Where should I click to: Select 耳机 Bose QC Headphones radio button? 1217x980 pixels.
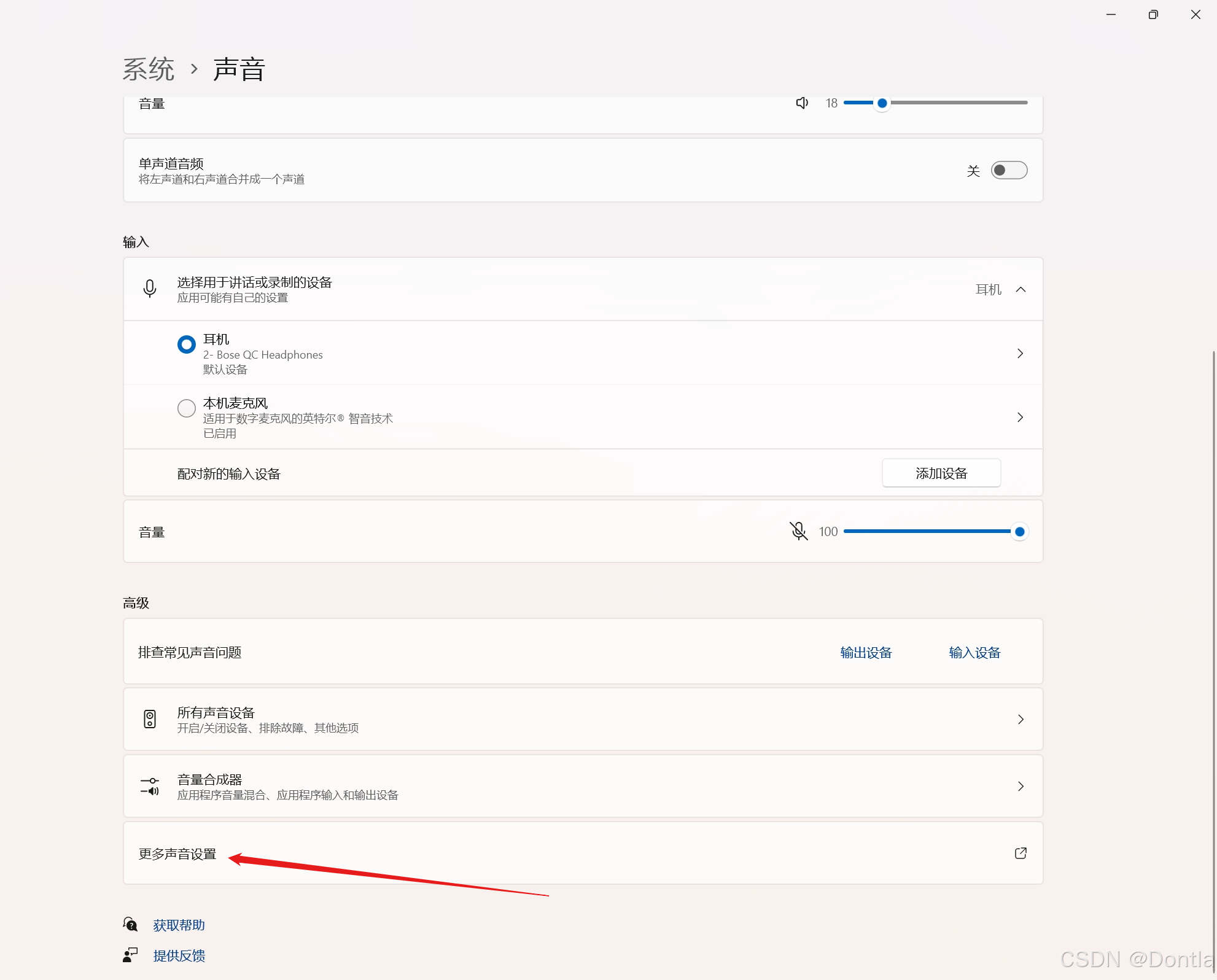click(187, 344)
